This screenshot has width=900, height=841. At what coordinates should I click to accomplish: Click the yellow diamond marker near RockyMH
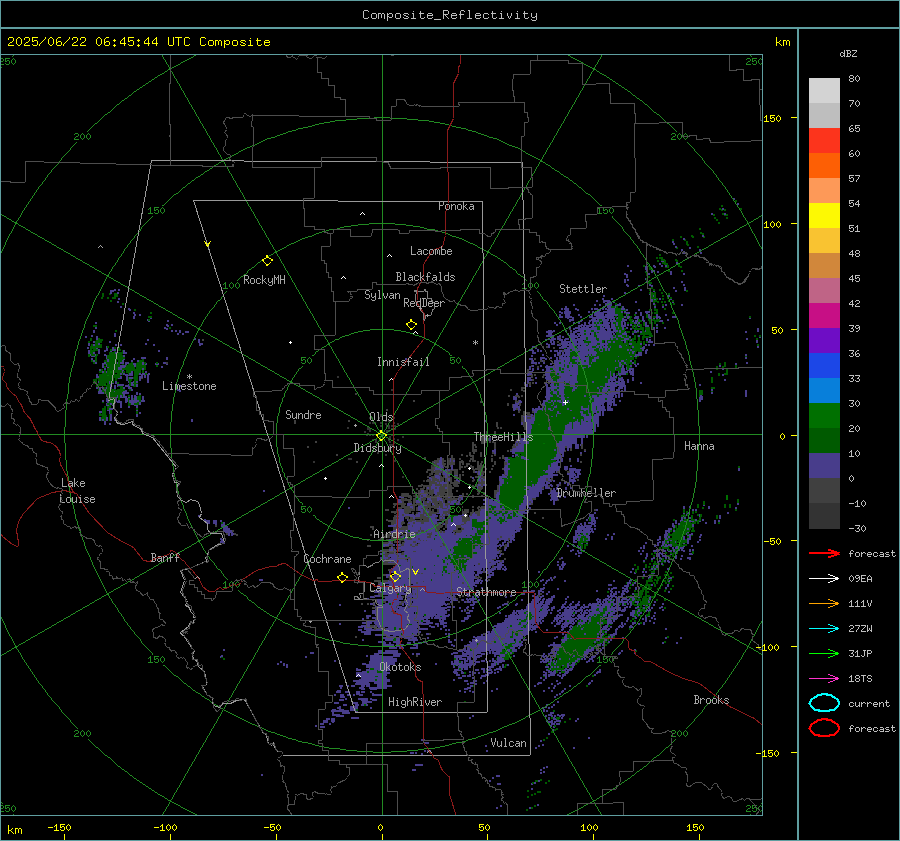pyautogui.click(x=267, y=261)
